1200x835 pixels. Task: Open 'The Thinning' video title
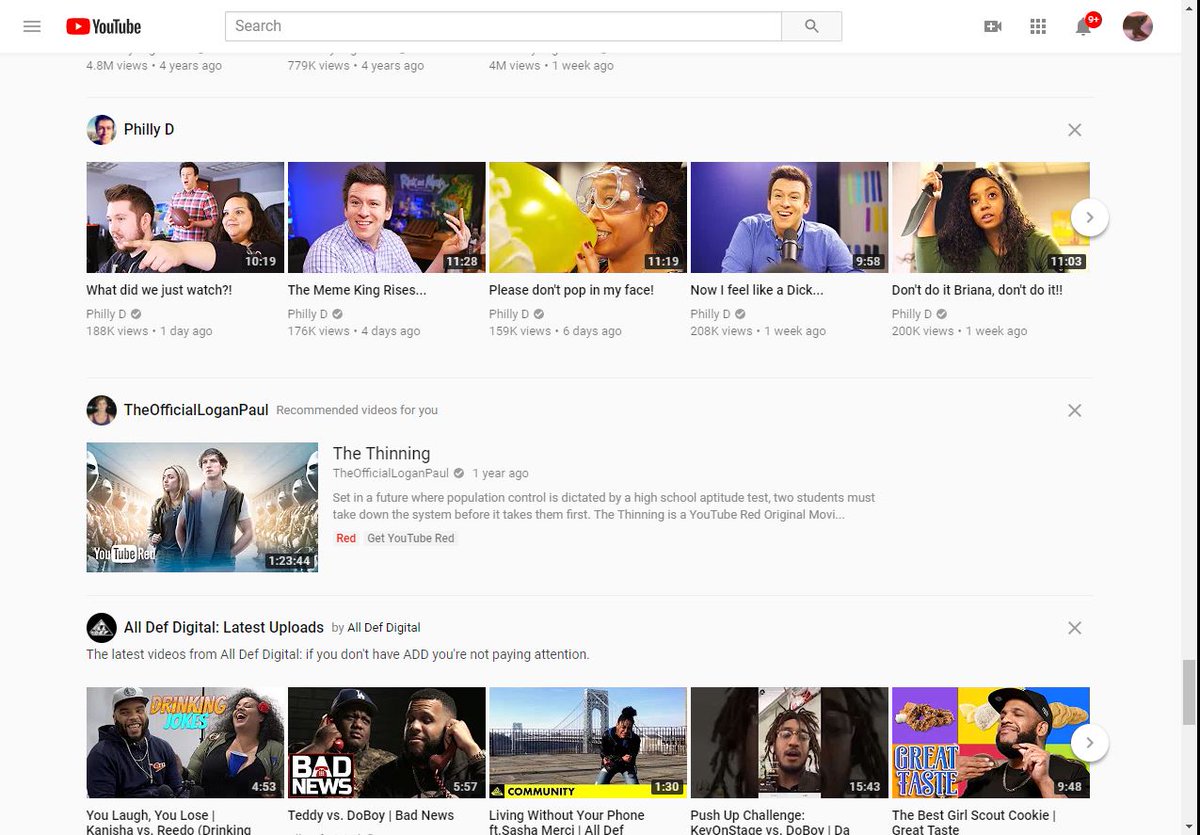click(x=381, y=453)
